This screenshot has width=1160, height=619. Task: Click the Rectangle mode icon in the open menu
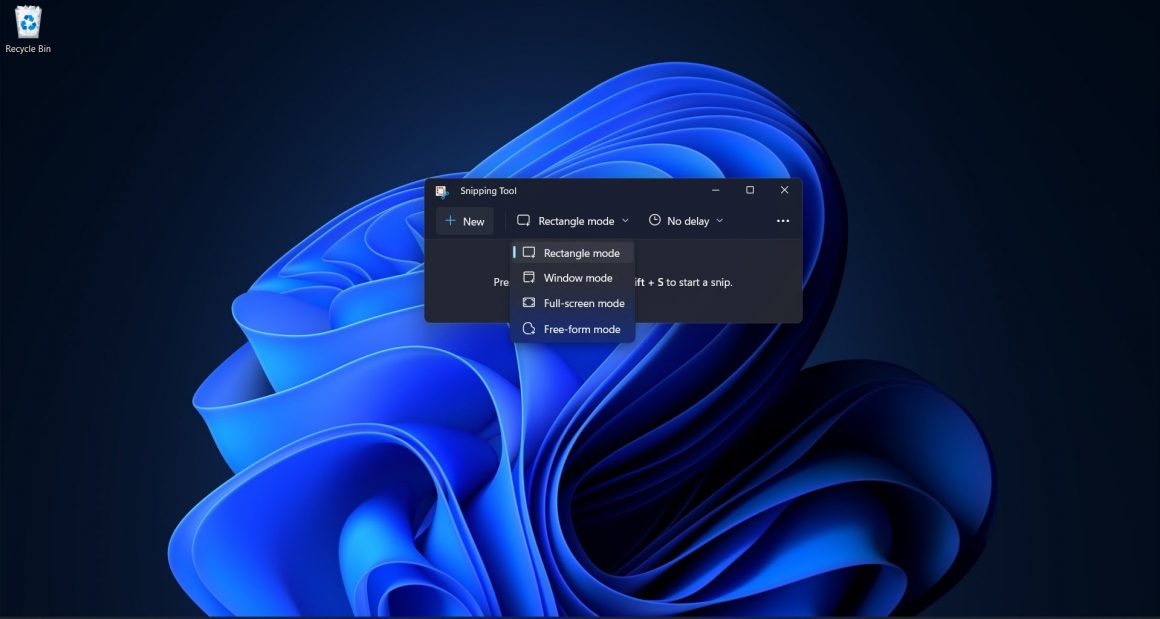pyautogui.click(x=527, y=253)
